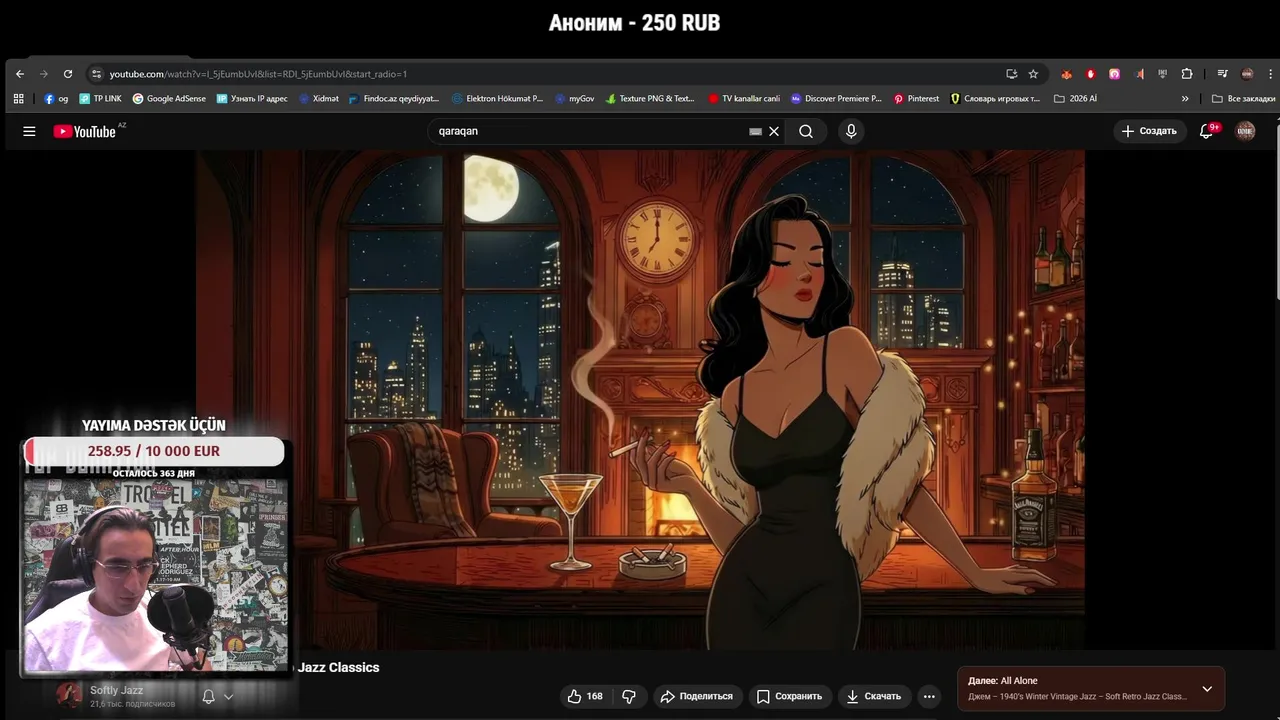Open the three-dot more actions menu
1280x720 pixels.
(x=929, y=696)
